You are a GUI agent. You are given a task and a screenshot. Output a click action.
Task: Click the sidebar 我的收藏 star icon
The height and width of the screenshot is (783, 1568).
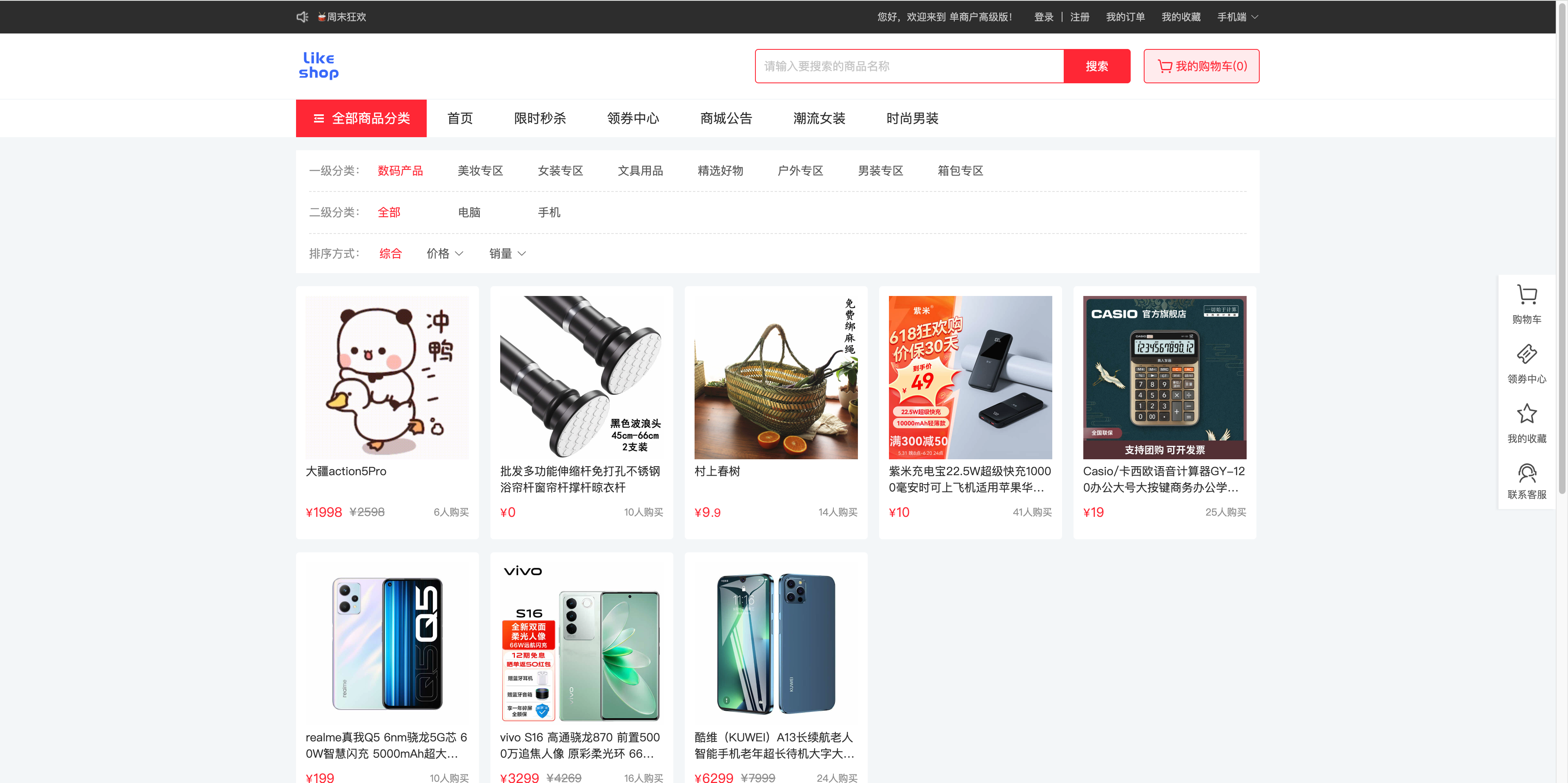1527,414
